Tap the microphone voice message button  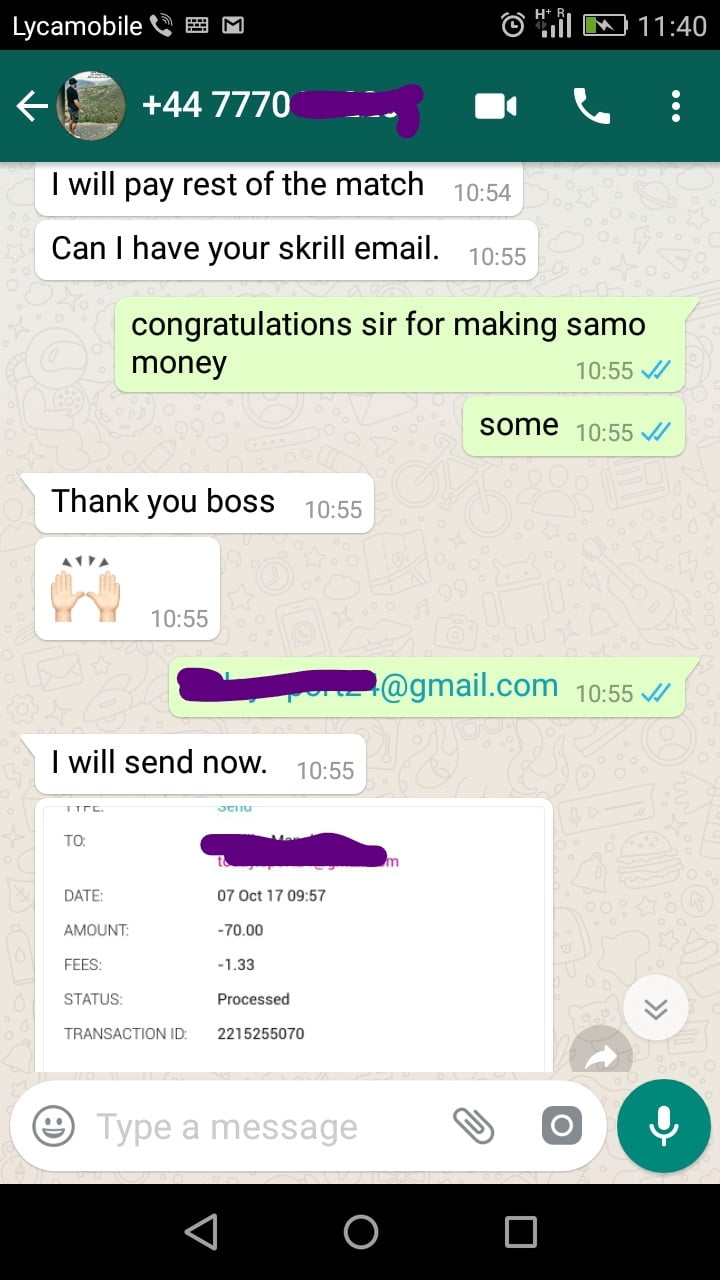click(664, 1126)
